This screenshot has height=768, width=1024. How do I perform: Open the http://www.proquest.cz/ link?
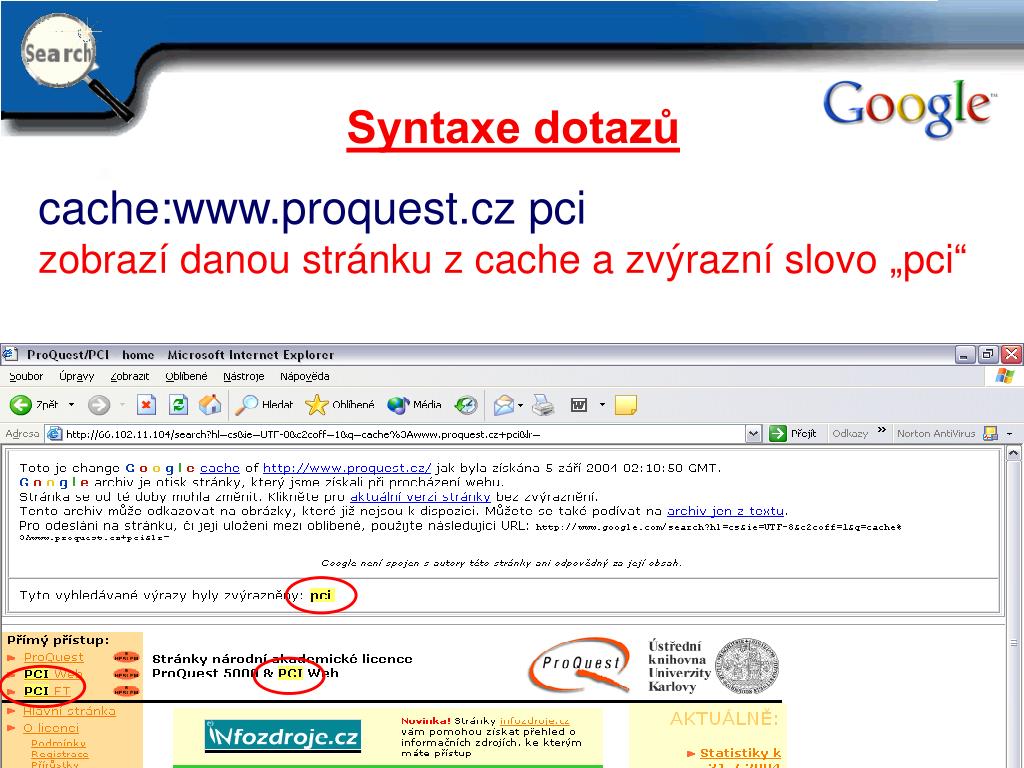tap(347, 468)
